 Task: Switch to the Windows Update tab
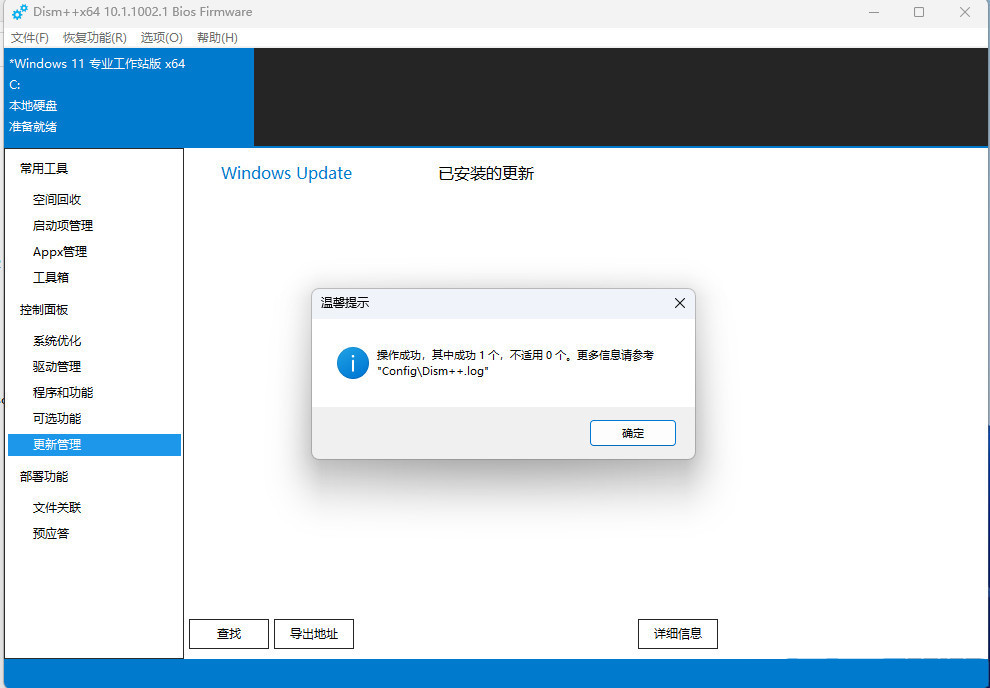point(286,173)
